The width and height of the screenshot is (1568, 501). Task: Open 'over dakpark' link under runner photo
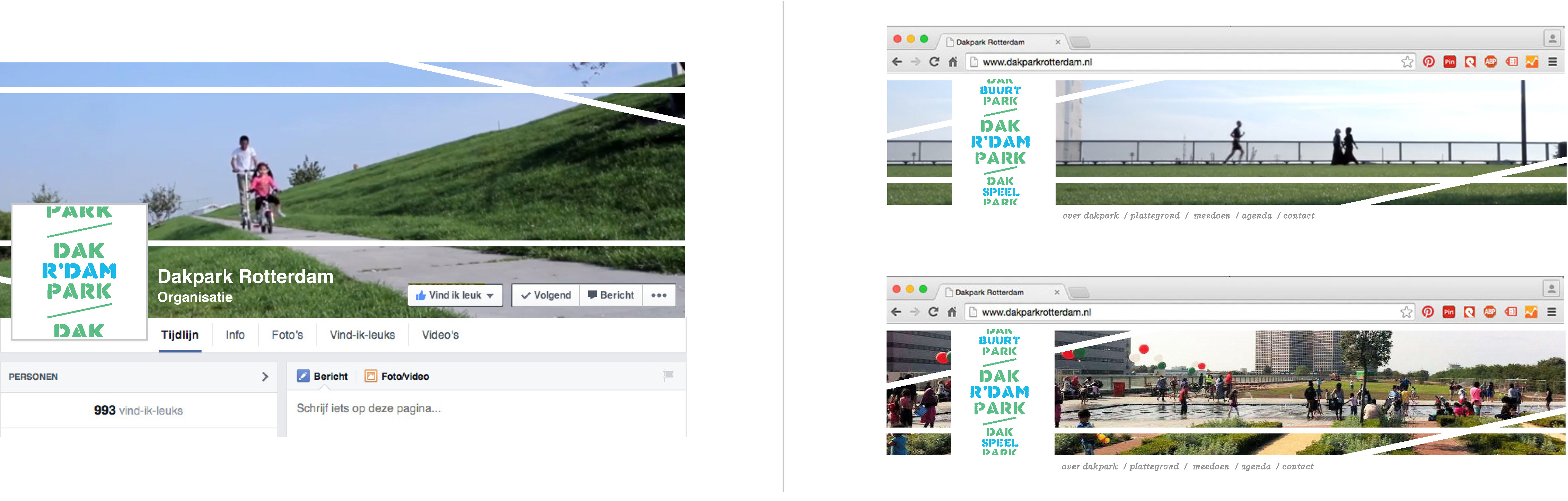pos(1091,216)
